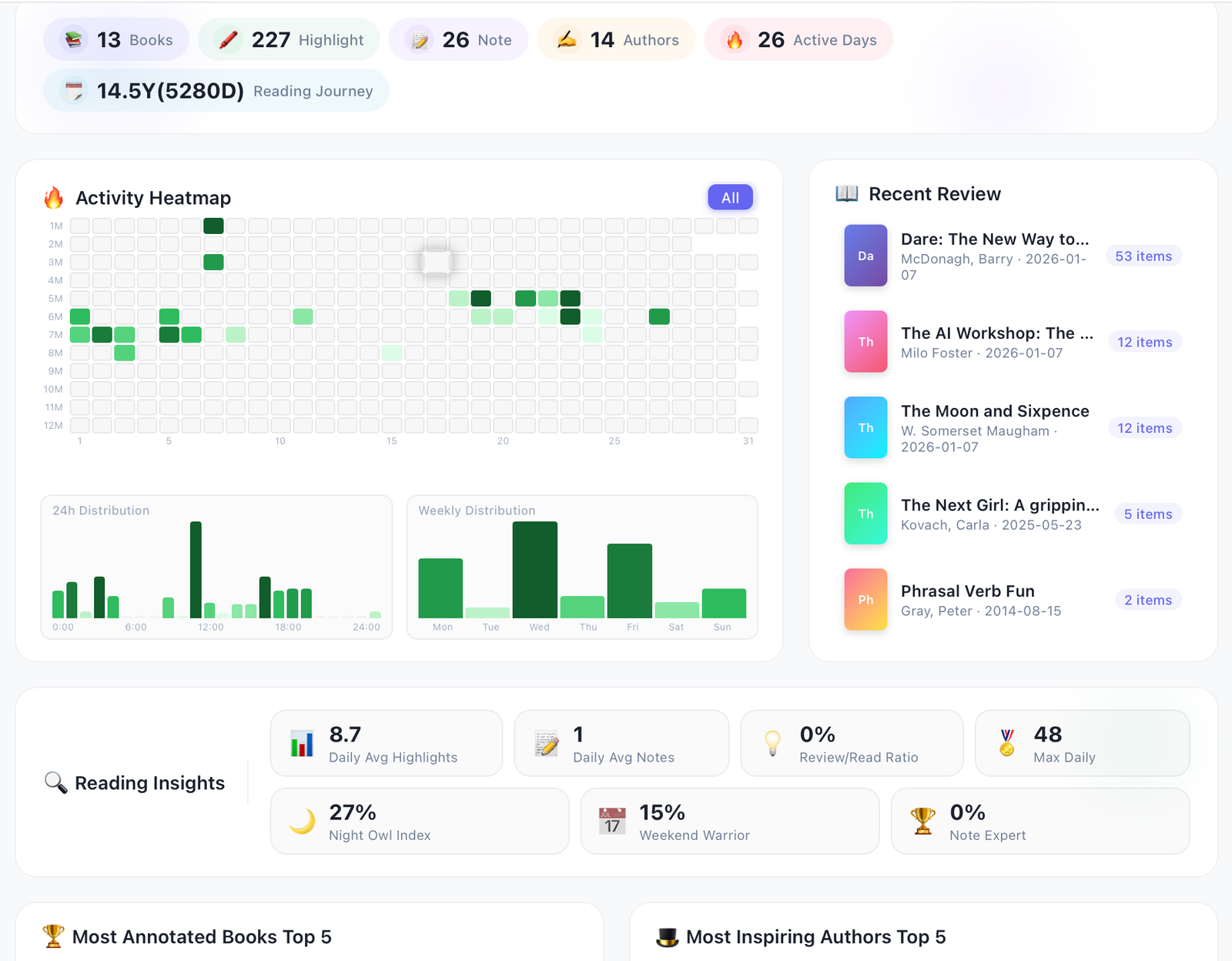1232x961 pixels.
Task: Click the Weekend Warrior 15% card
Action: click(729, 821)
